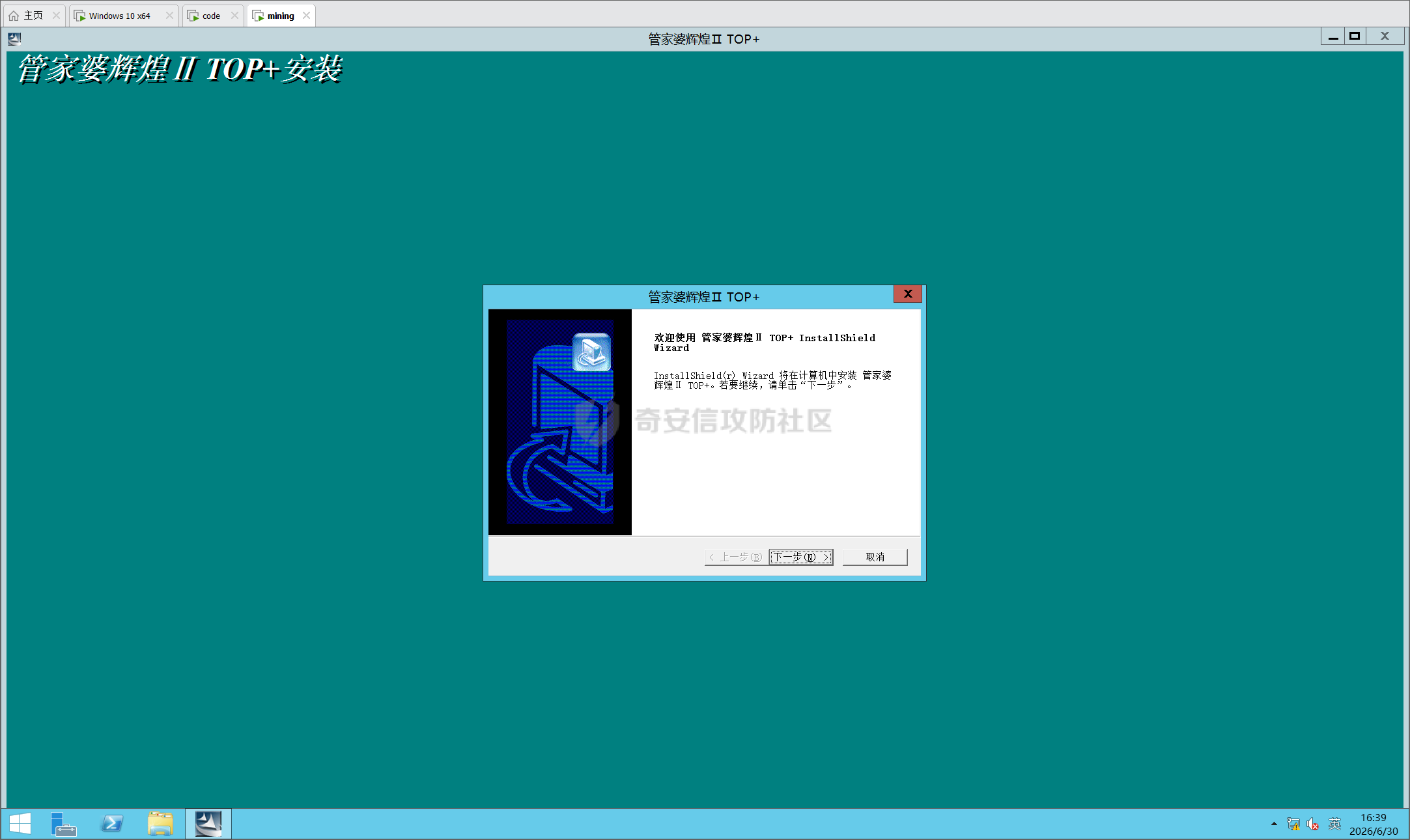
Task: Click the installer window system menu icon
Action: (x=14, y=38)
